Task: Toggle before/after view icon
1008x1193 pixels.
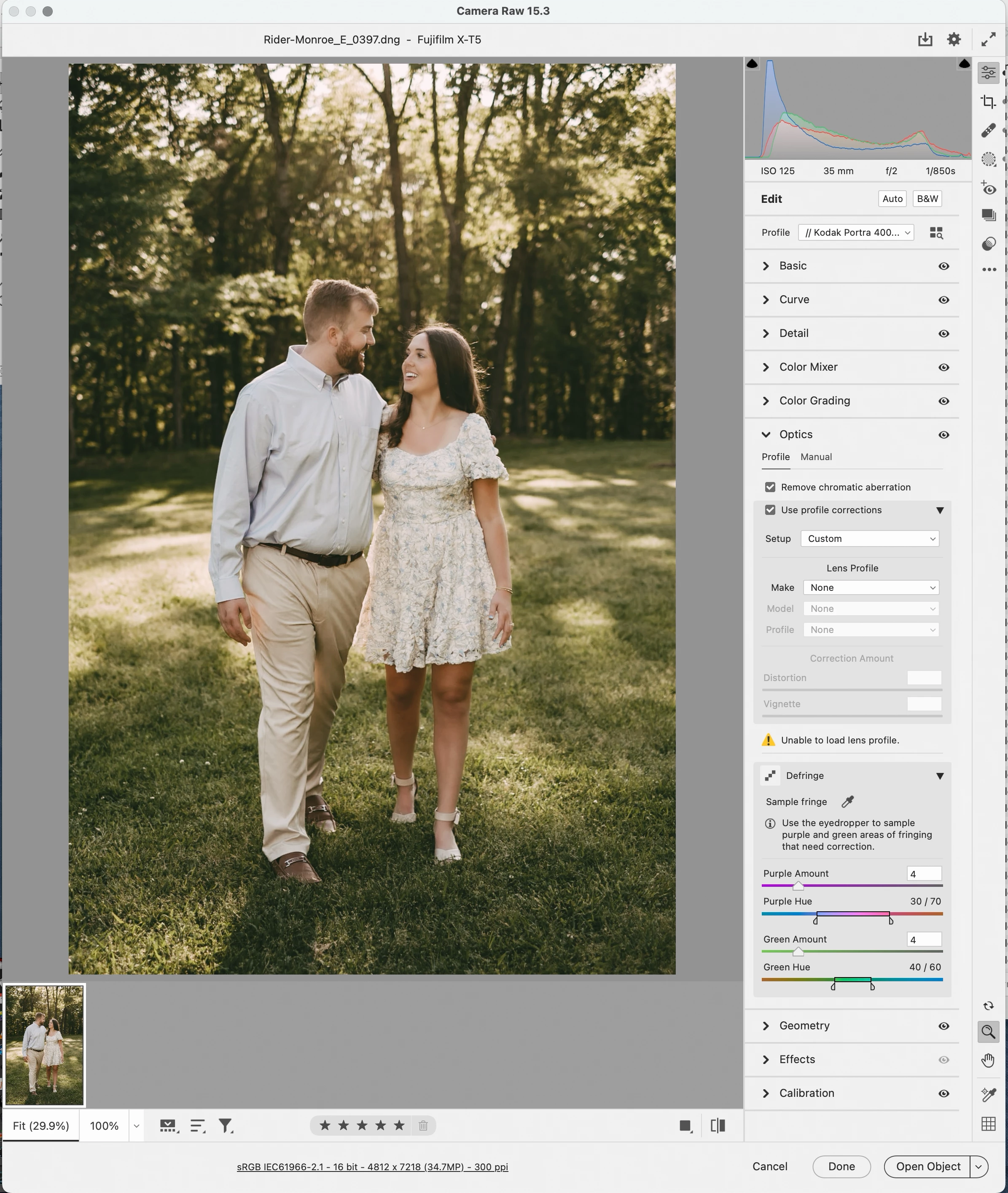Action: click(x=718, y=1126)
